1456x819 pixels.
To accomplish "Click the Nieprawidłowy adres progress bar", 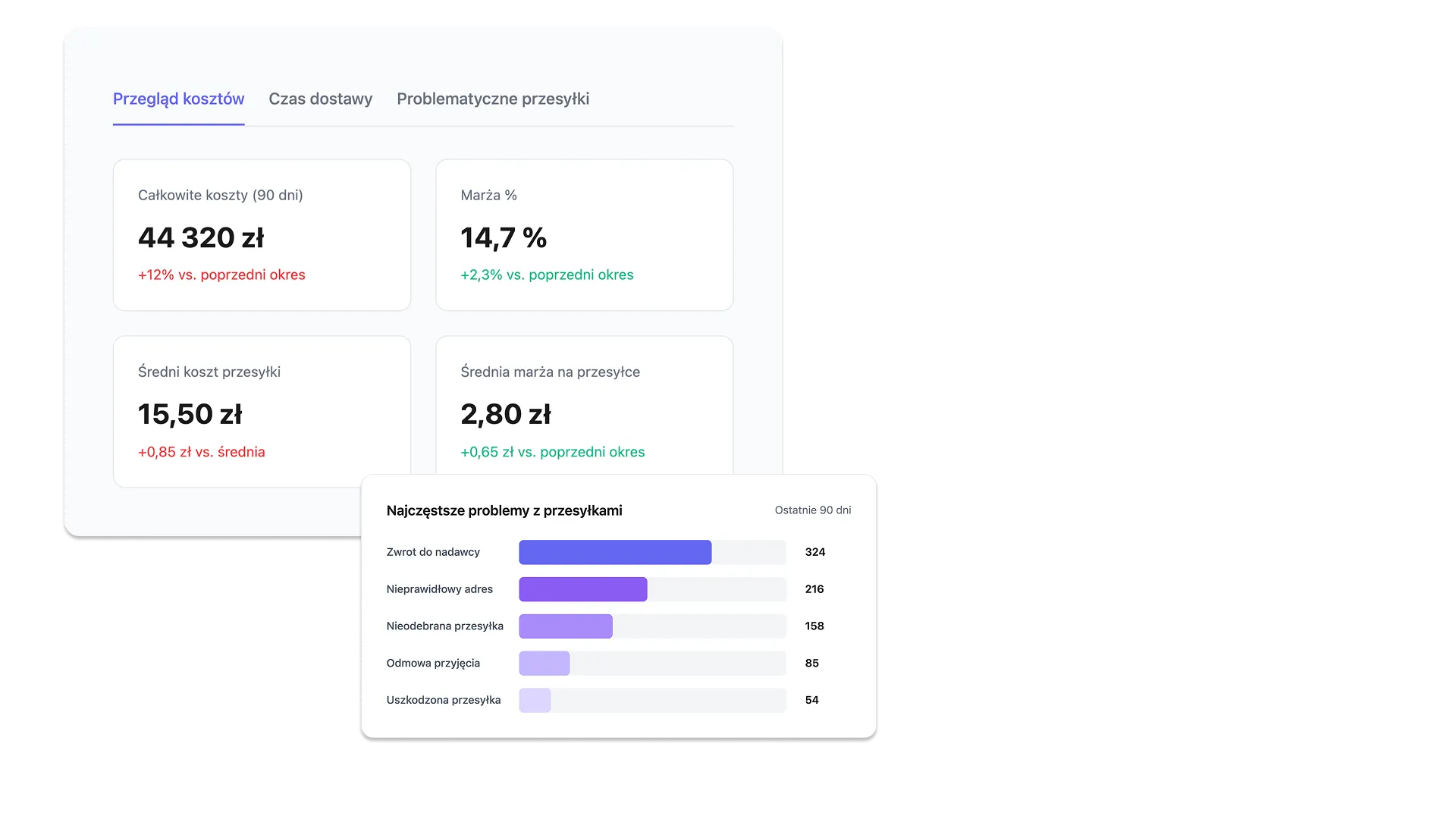I will coord(582,589).
